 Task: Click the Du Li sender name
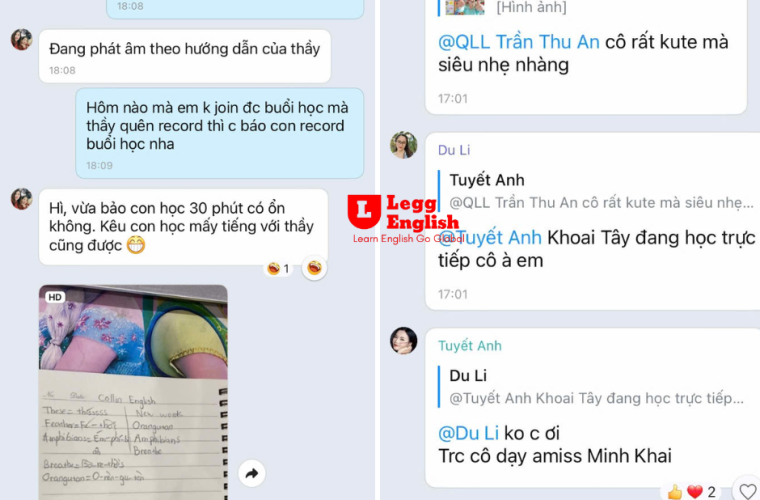tap(454, 150)
